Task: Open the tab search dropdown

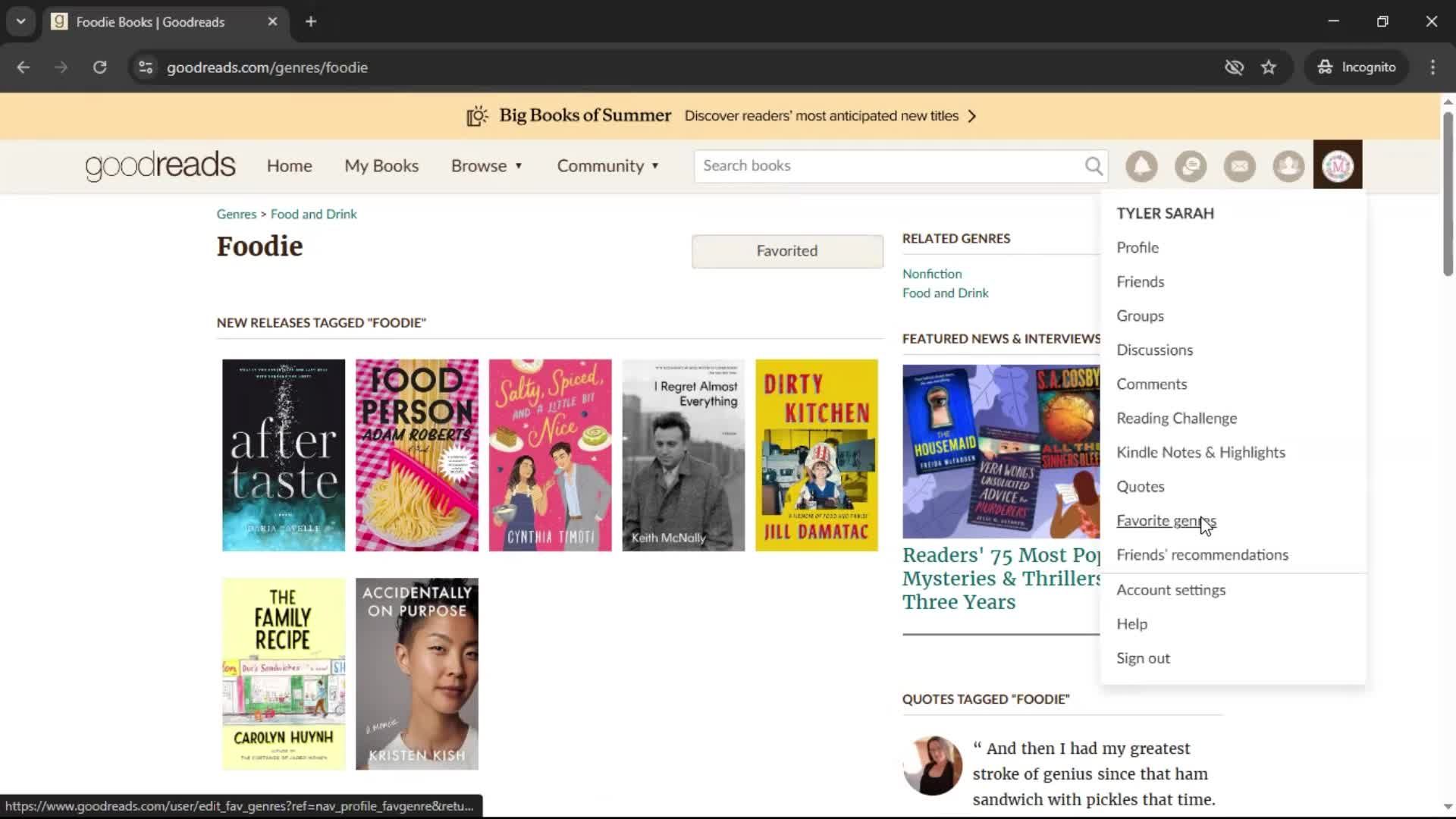Action: (x=21, y=22)
